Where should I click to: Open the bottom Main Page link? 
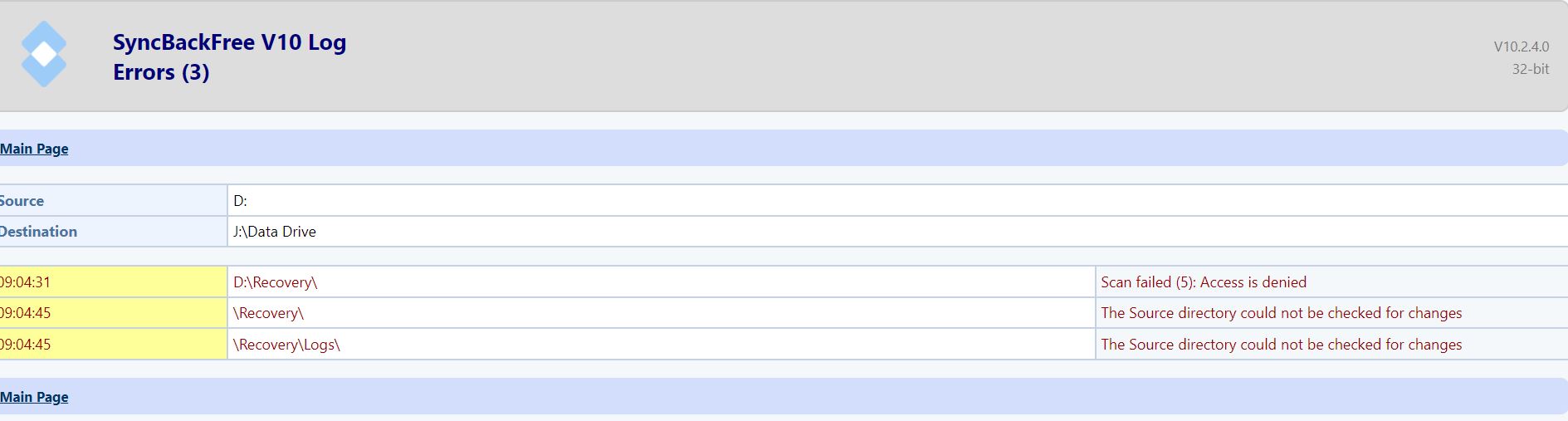(x=34, y=397)
